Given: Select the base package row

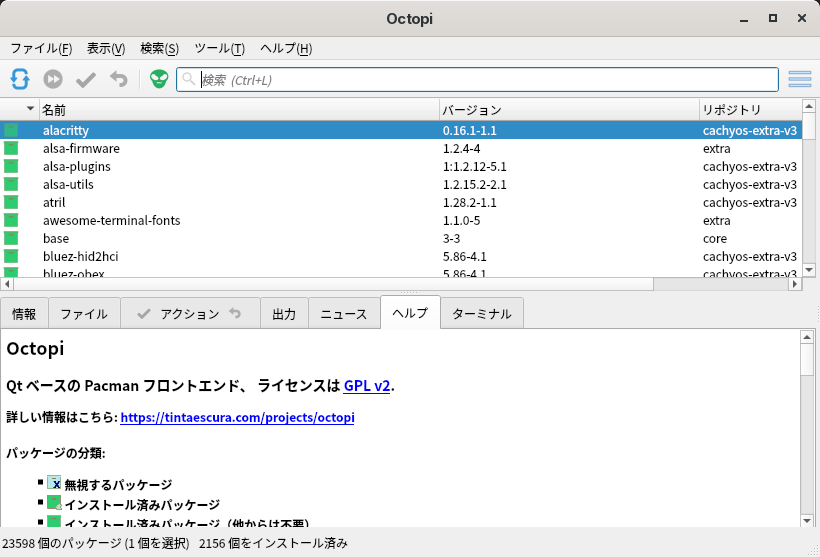Looking at the screenshot, I should click(401, 238).
